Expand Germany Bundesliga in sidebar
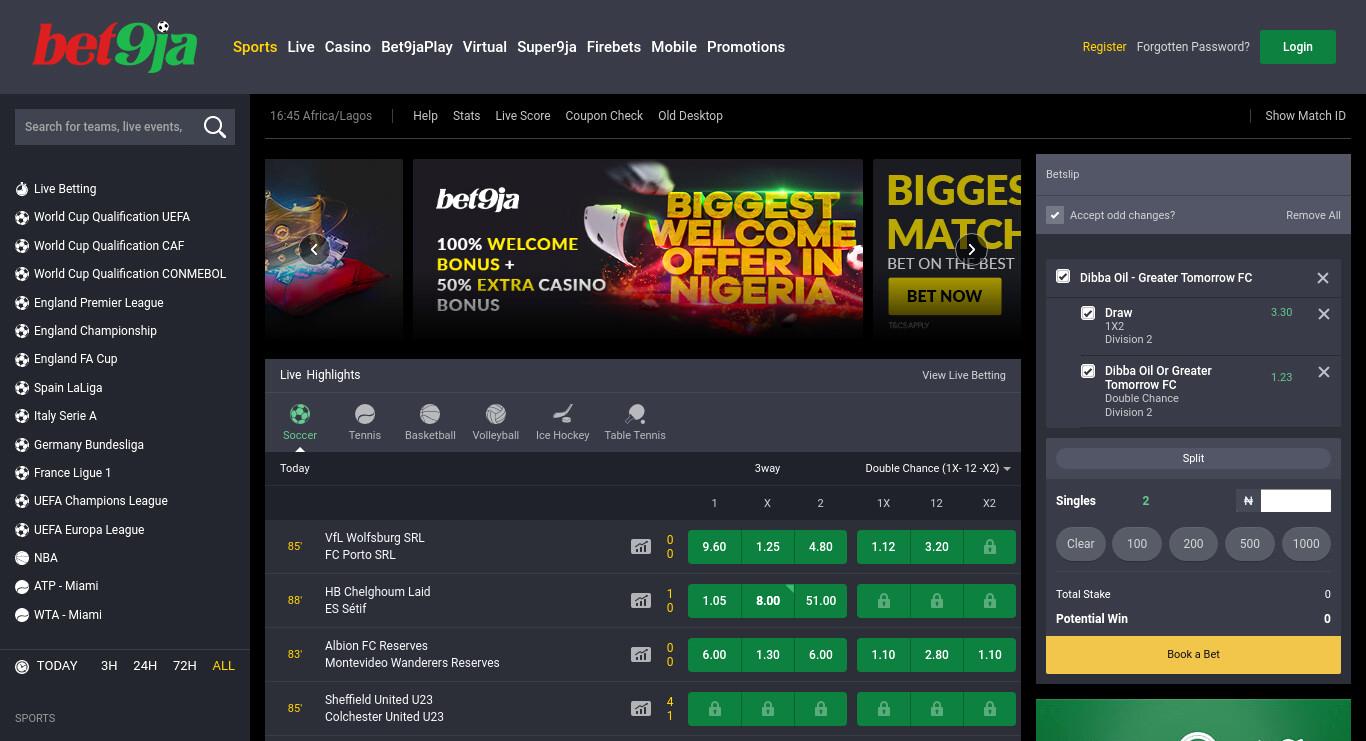Image resolution: width=1366 pixels, height=741 pixels. tap(89, 445)
